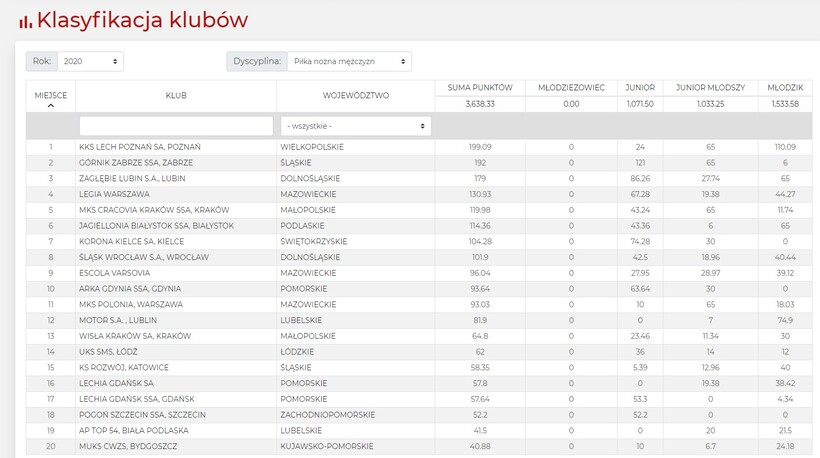Select the MKS Cracovia Kraków SSA club name

point(154,210)
